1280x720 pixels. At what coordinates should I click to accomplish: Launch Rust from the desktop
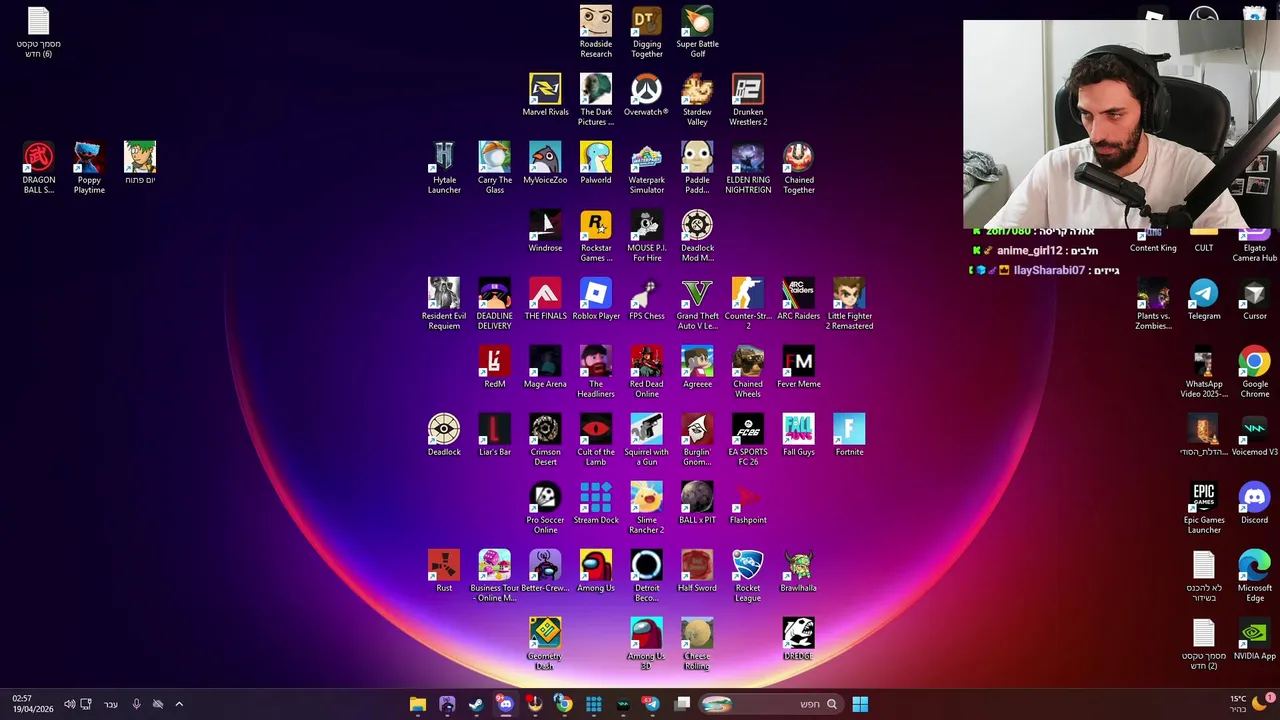coord(444,571)
